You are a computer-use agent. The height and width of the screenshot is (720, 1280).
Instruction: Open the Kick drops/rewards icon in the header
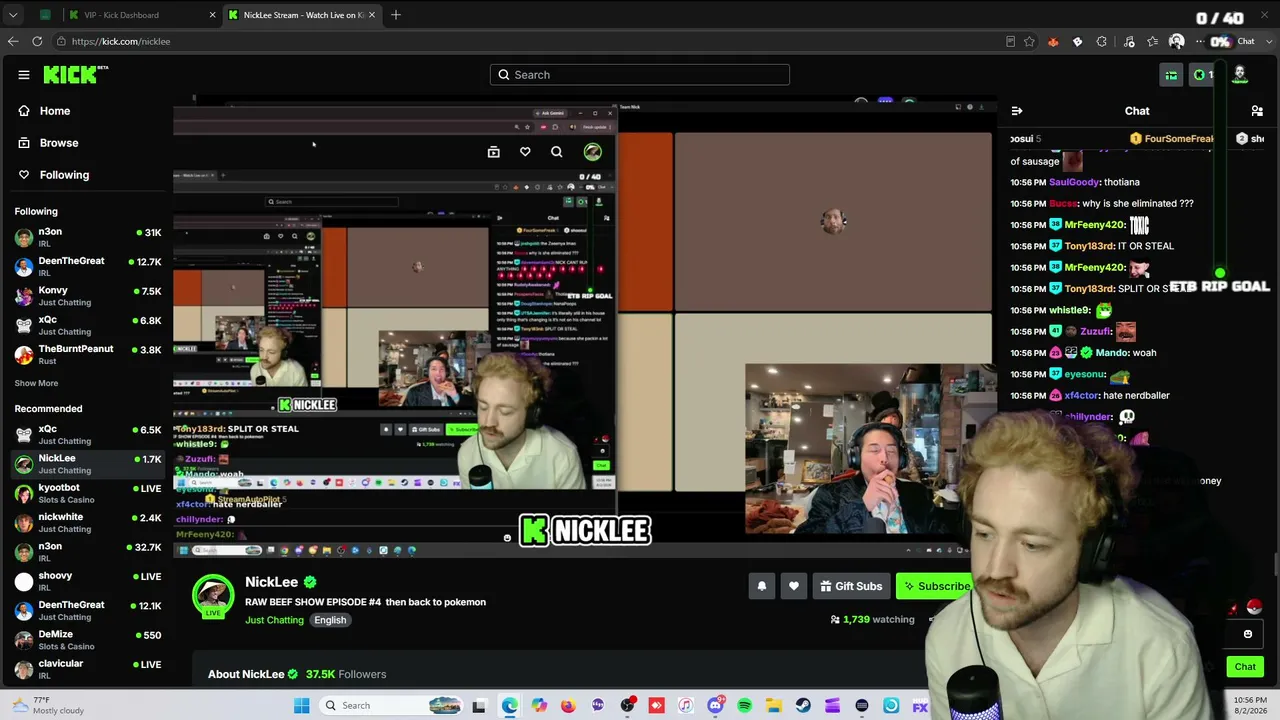pos(1171,75)
